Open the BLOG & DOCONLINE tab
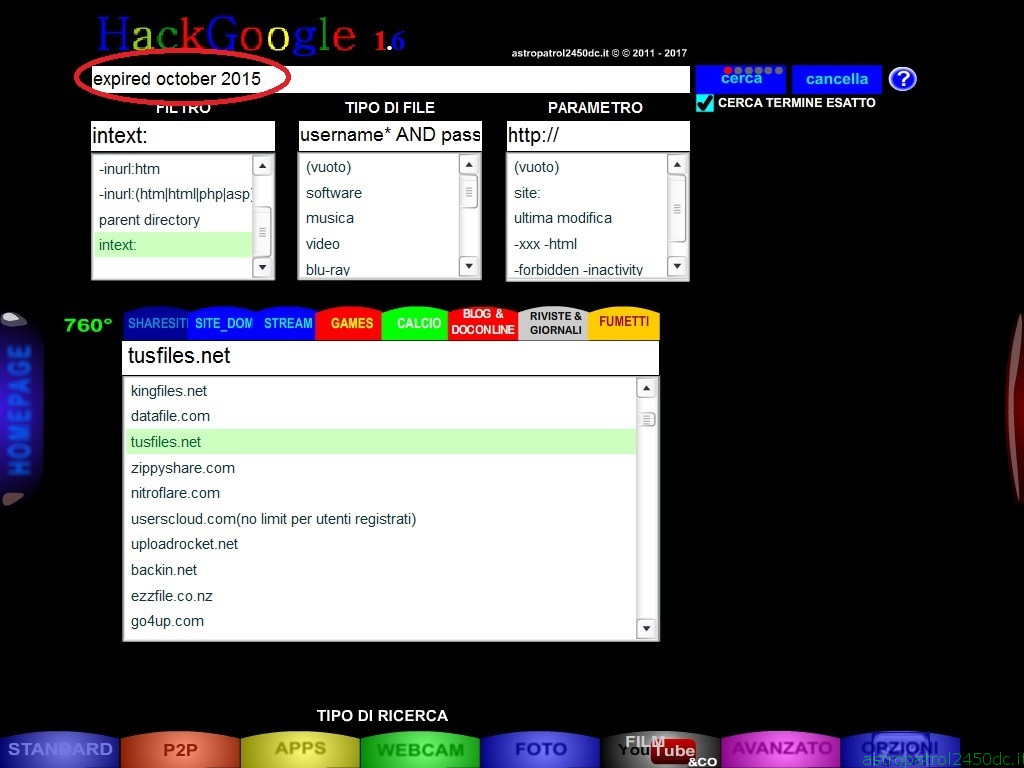Screen dimensions: 1024x768 click(483, 323)
